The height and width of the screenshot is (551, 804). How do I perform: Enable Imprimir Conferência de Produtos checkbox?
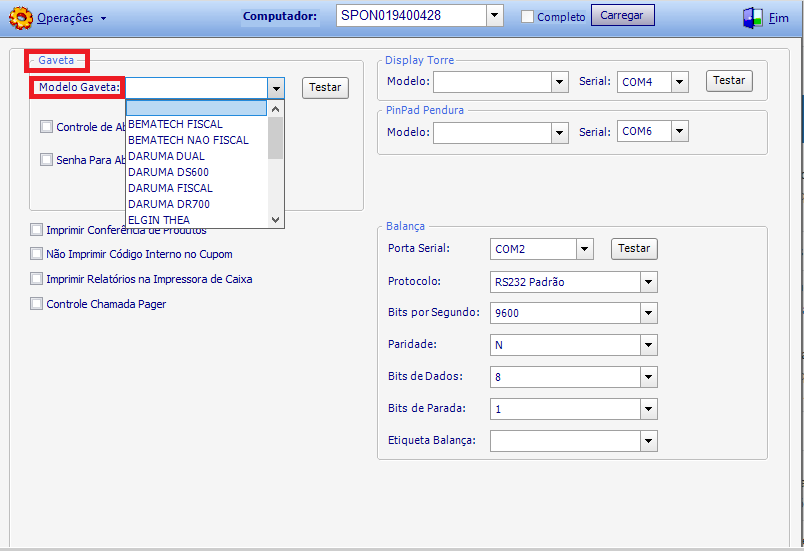36,230
